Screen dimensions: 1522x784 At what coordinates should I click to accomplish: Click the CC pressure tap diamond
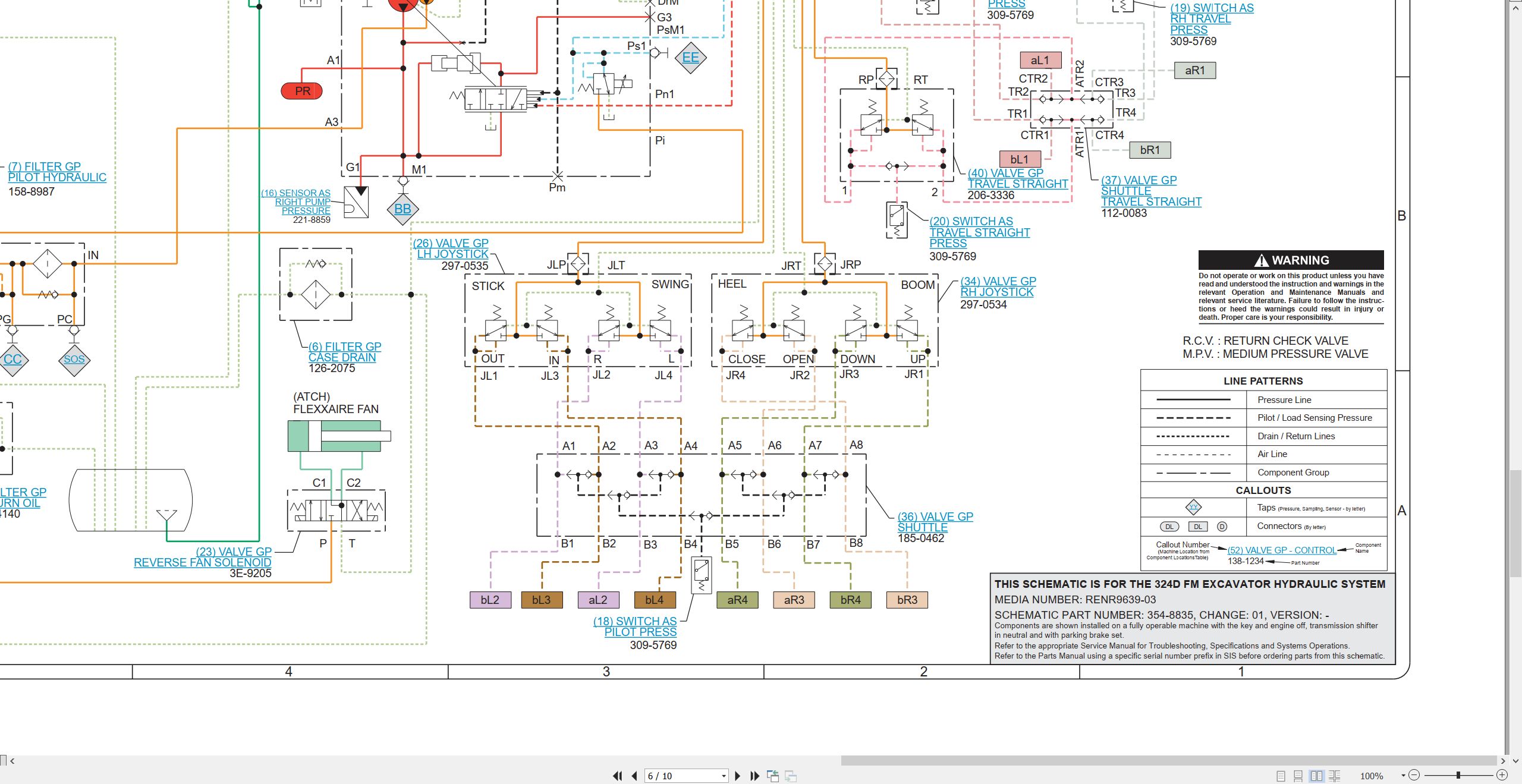pyautogui.click(x=12, y=359)
